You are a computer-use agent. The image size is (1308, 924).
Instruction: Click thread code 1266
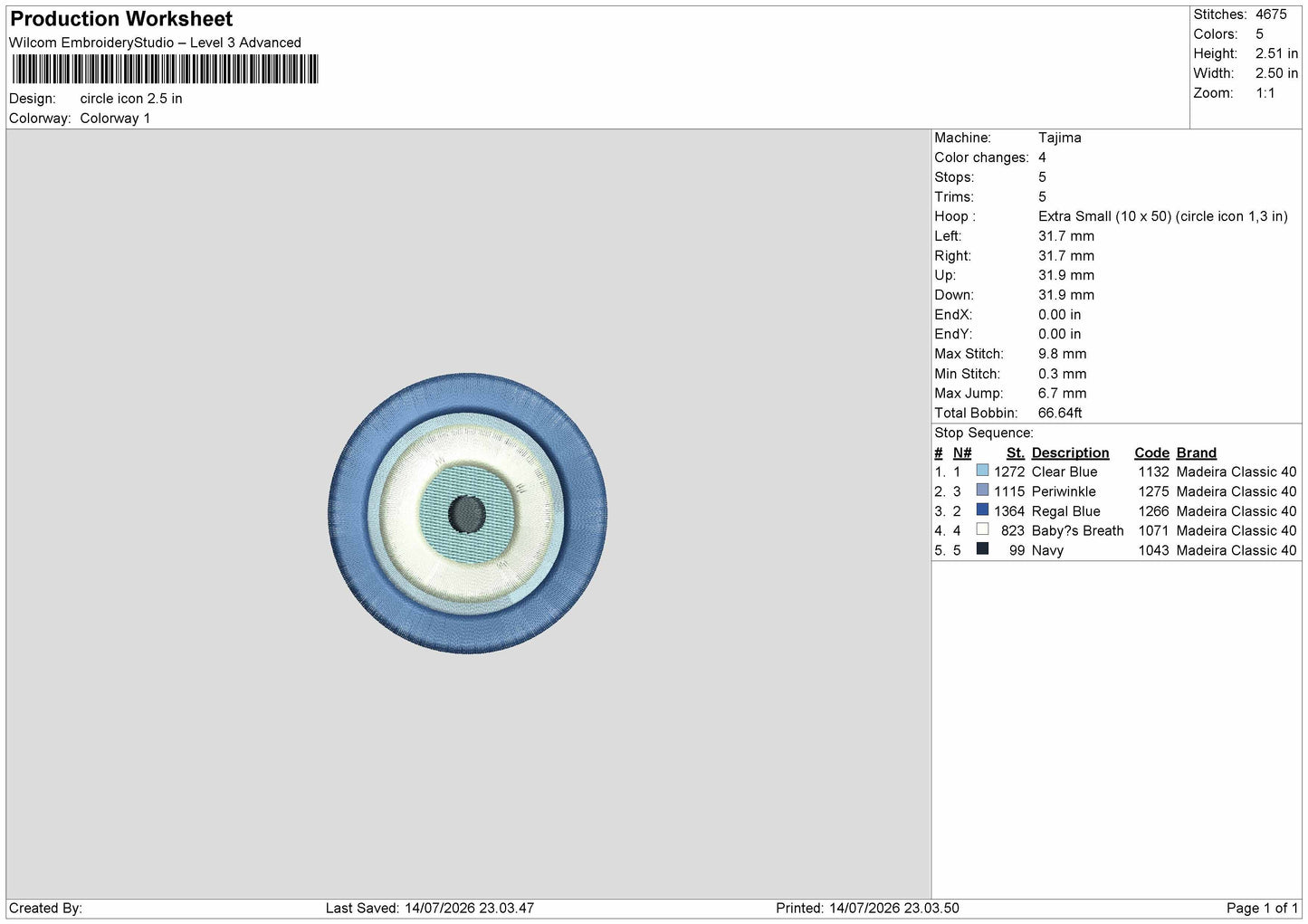pyautogui.click(x=1153, y=511)
